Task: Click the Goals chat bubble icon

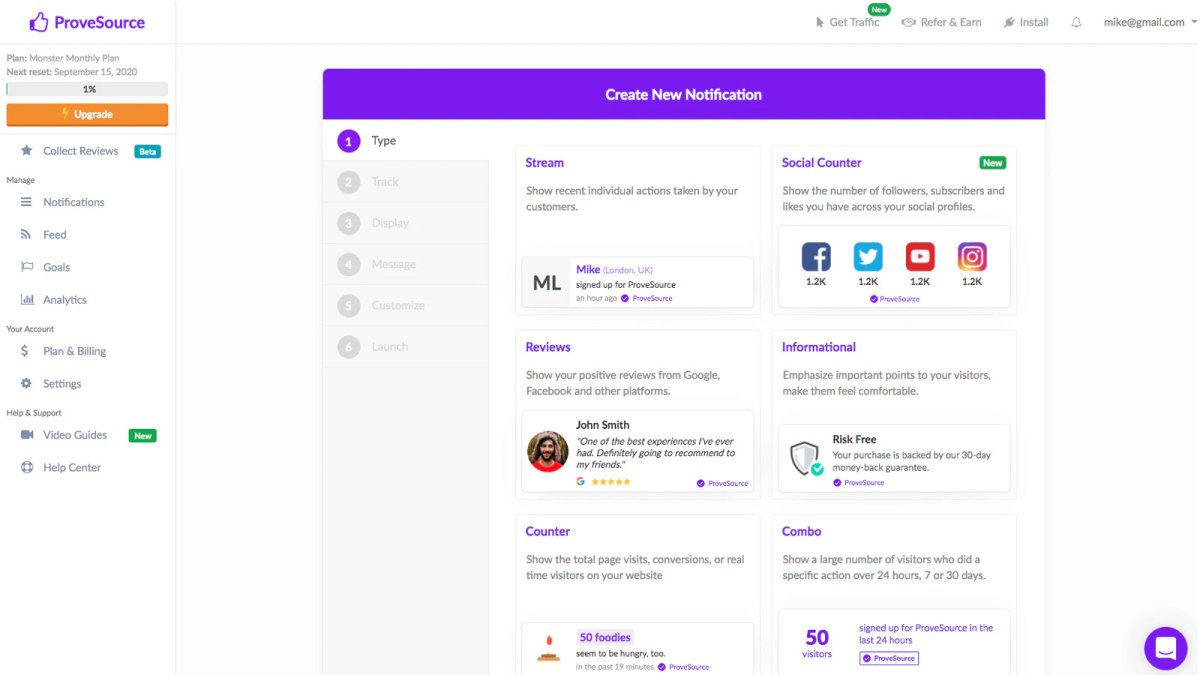Action: 24,267
